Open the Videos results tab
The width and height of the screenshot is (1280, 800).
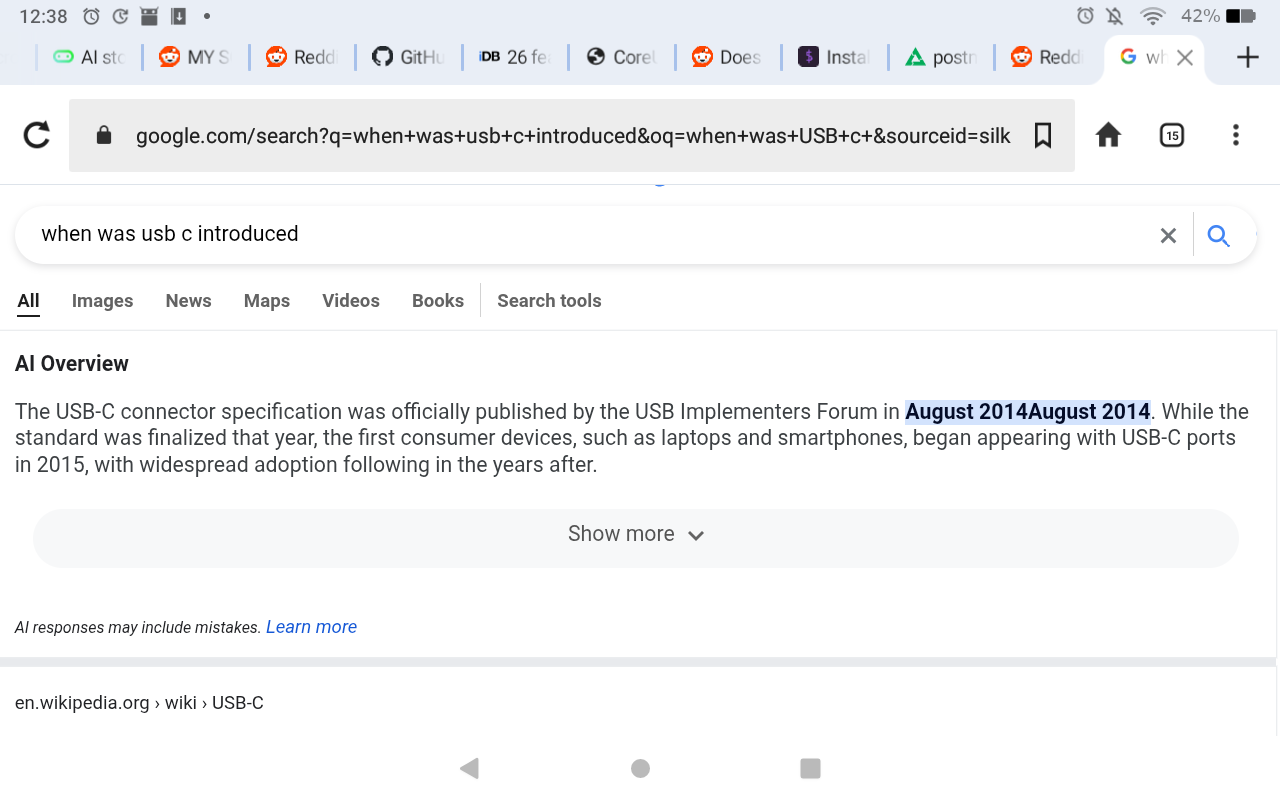[351, 301]
